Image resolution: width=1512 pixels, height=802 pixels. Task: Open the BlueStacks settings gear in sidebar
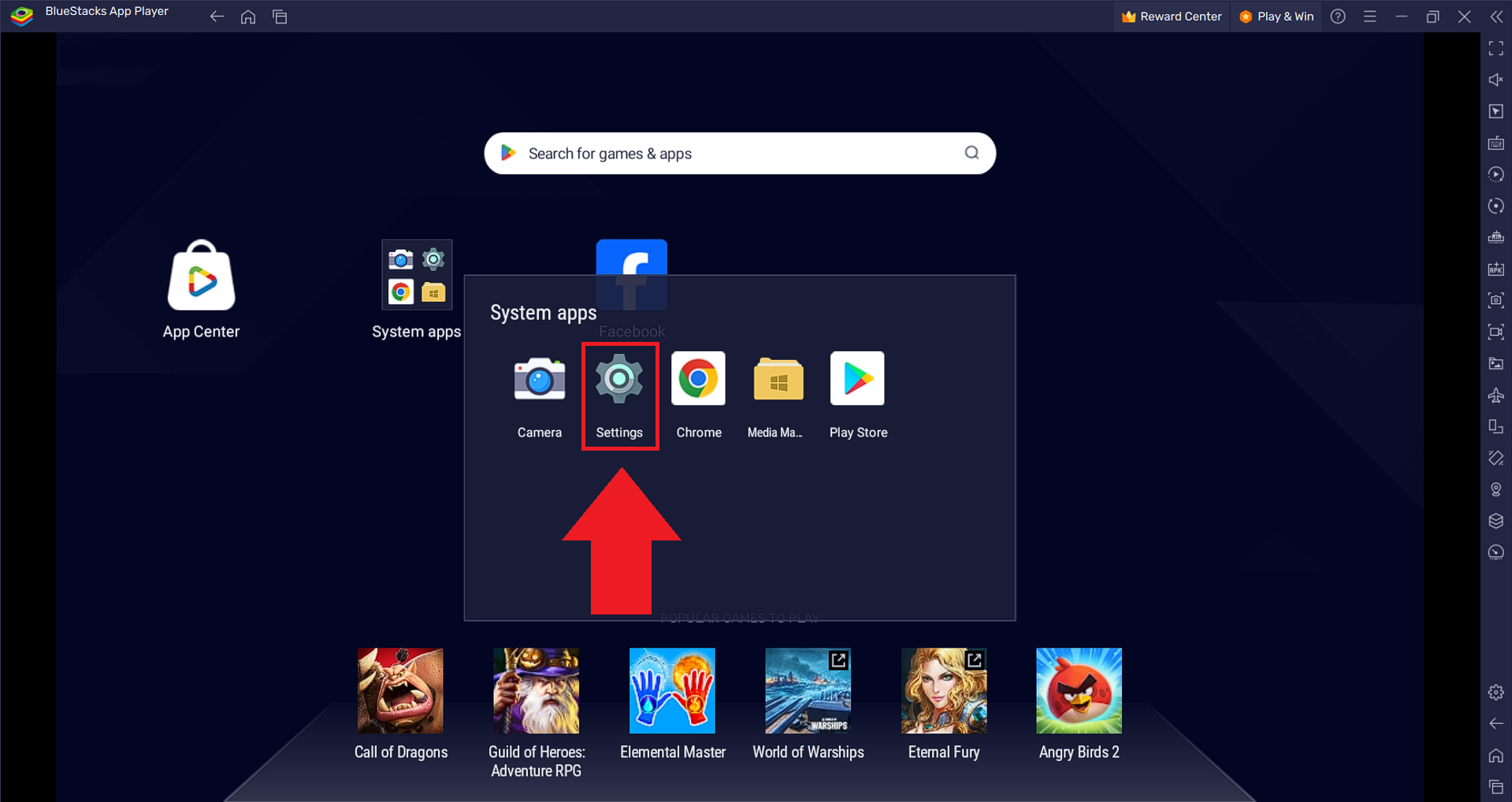pos(1496,692)
